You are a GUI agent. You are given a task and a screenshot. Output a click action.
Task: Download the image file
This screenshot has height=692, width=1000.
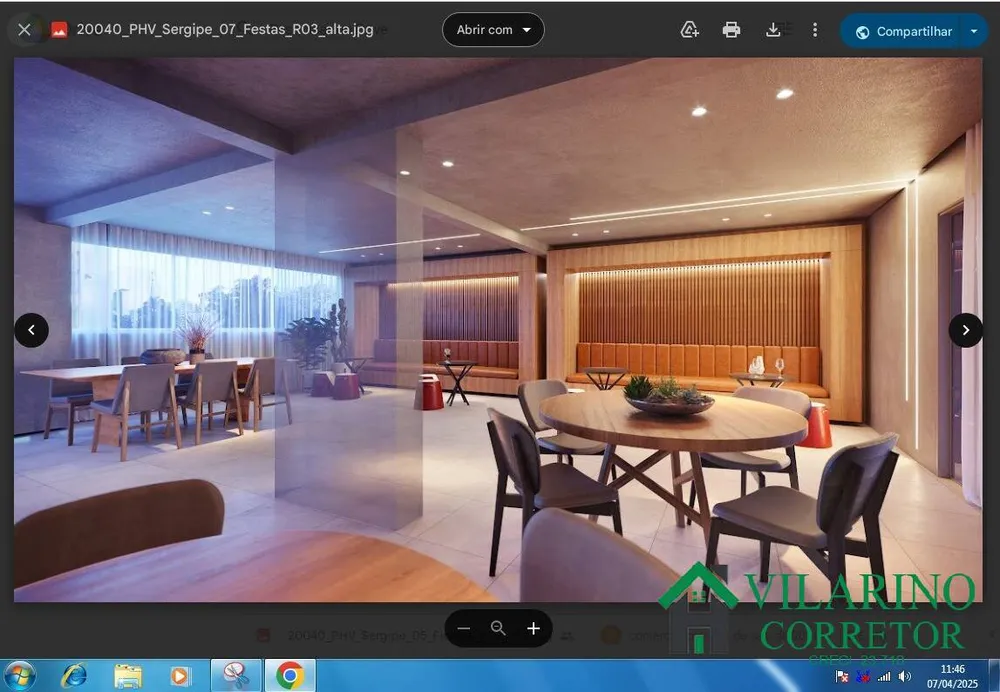click(x=773, y=30)
